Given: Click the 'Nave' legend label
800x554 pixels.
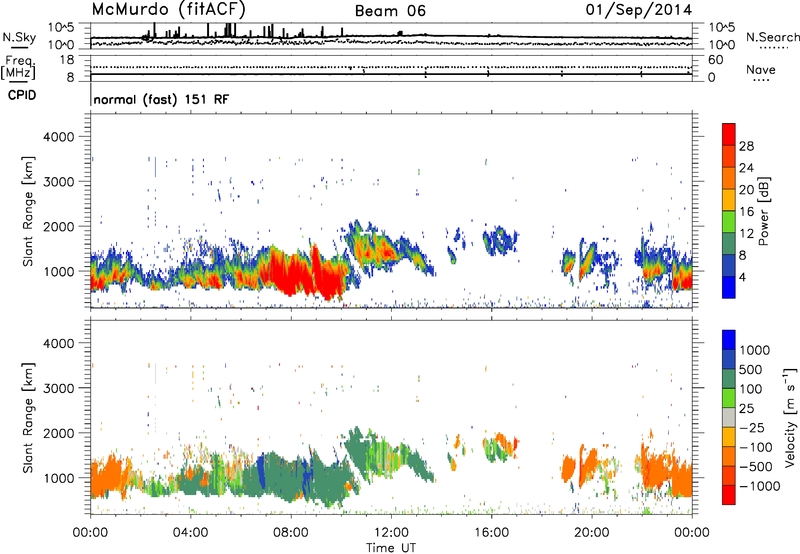Looking at the screenshot, I should click(x=761, y=70).
